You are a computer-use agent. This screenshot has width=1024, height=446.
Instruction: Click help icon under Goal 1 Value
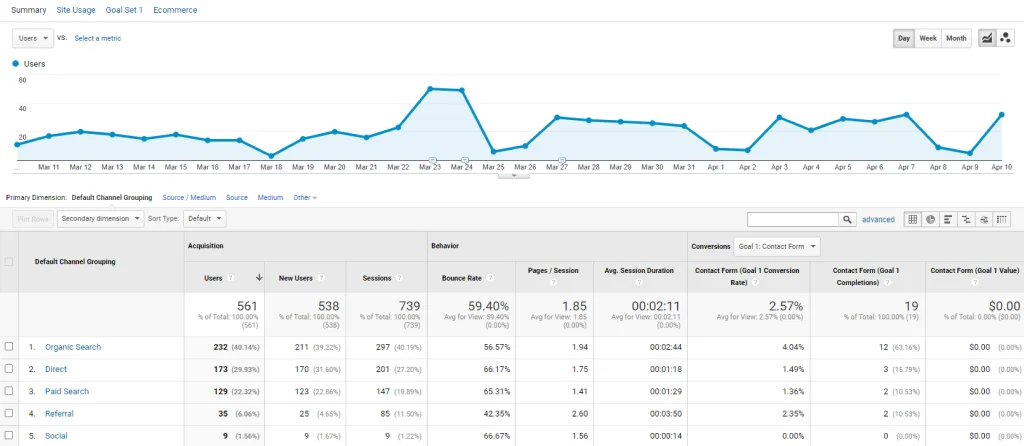pos(974,283)
